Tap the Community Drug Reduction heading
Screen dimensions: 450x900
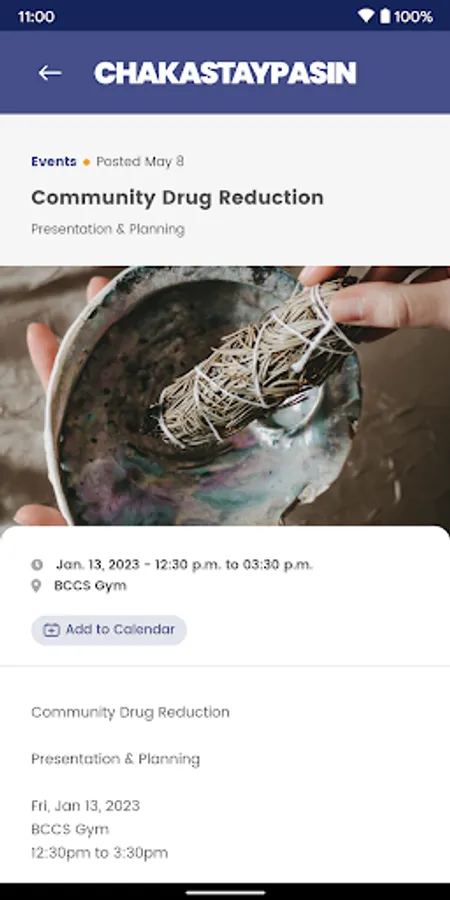[x=177, y=197]
